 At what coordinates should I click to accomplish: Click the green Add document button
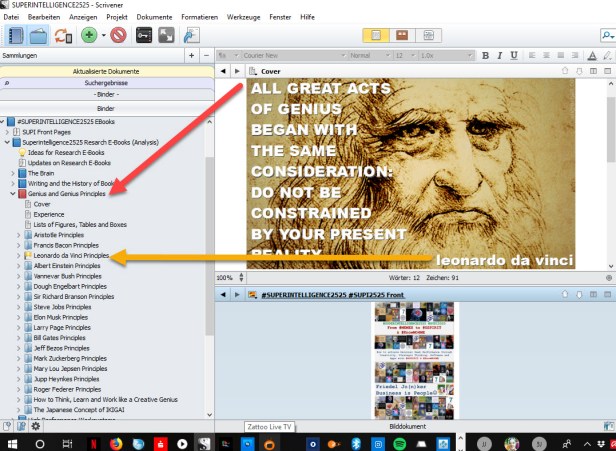90,35
